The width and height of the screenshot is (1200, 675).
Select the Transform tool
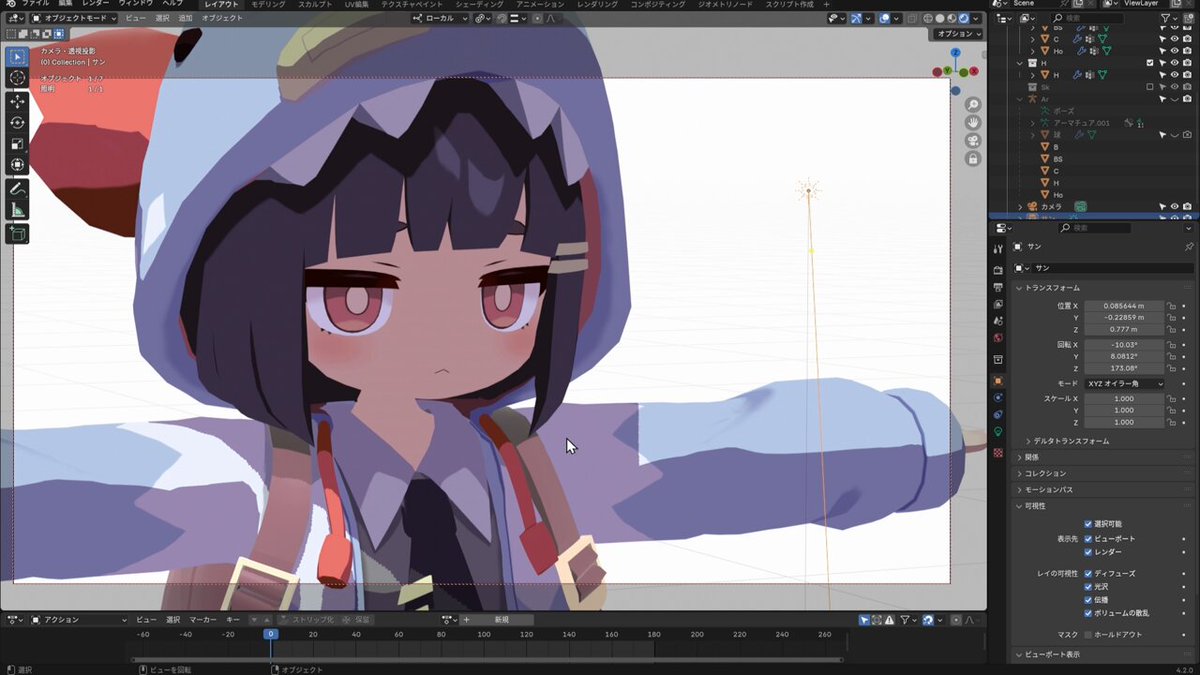point(18,164)
